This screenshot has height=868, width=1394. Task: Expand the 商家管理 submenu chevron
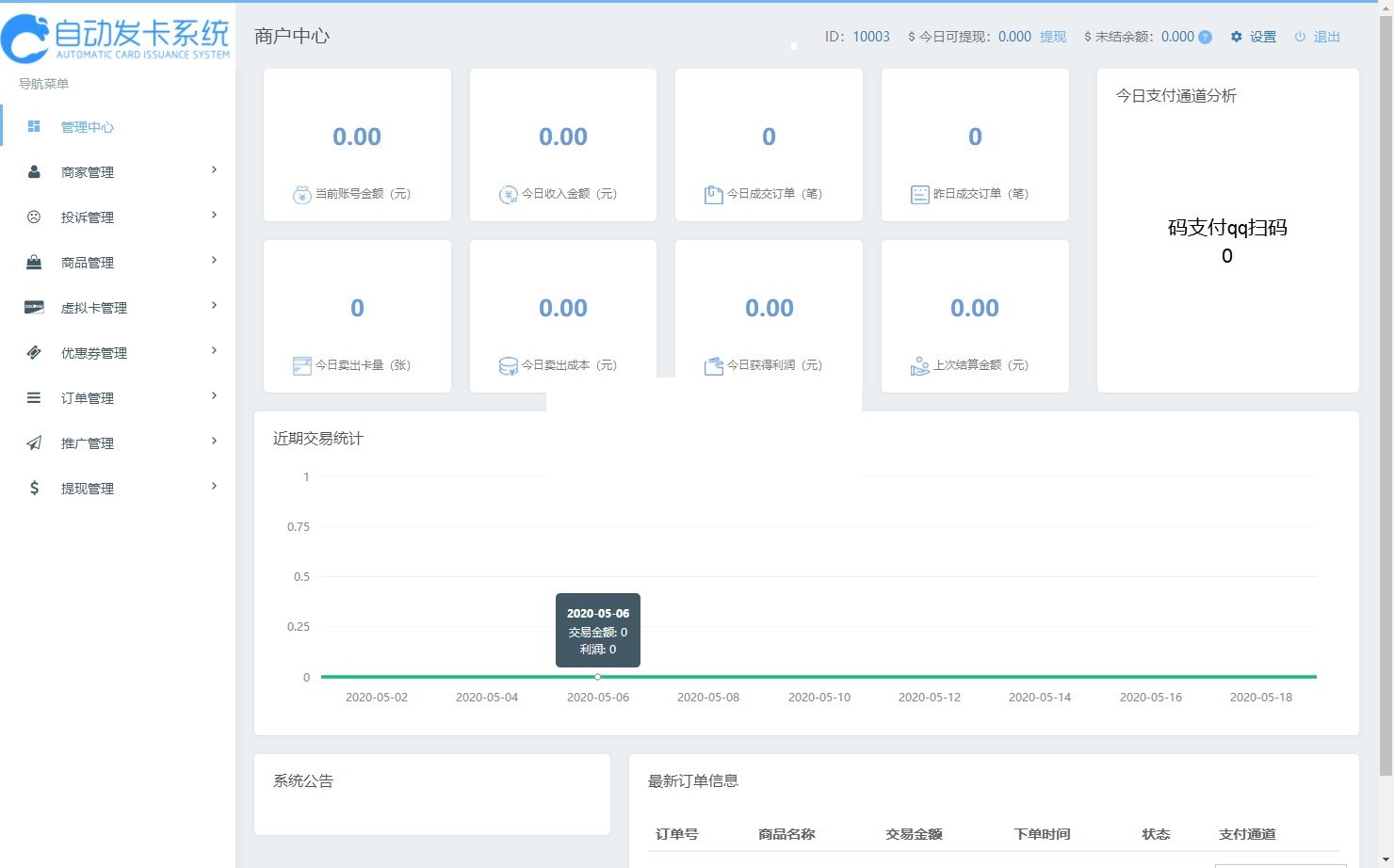click(214, 170)
